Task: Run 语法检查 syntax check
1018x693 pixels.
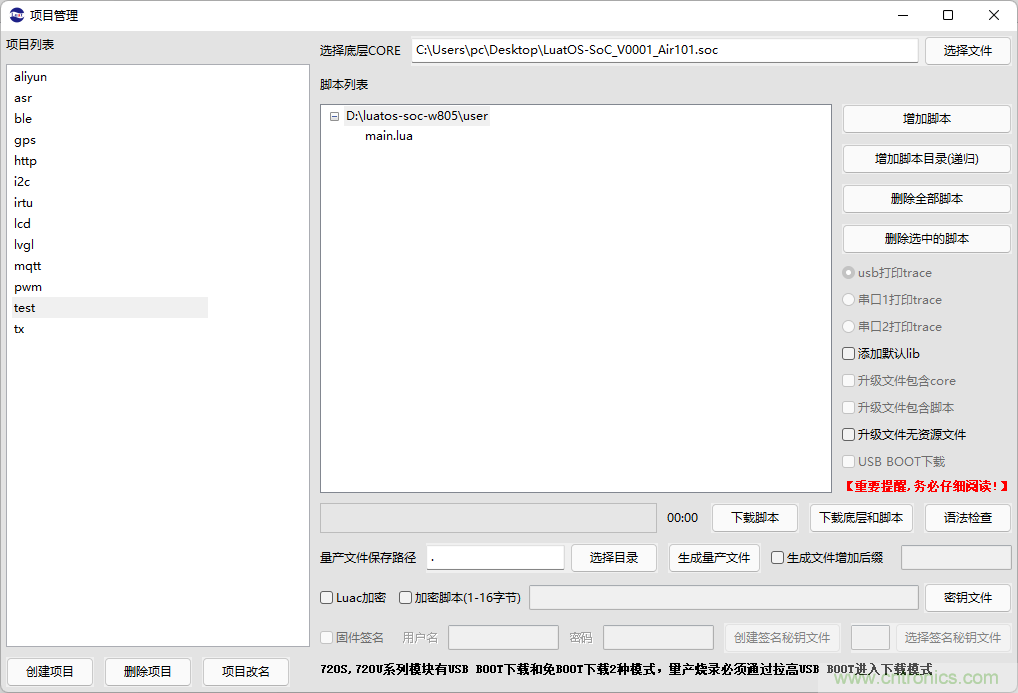Action: tap(967, 518)
